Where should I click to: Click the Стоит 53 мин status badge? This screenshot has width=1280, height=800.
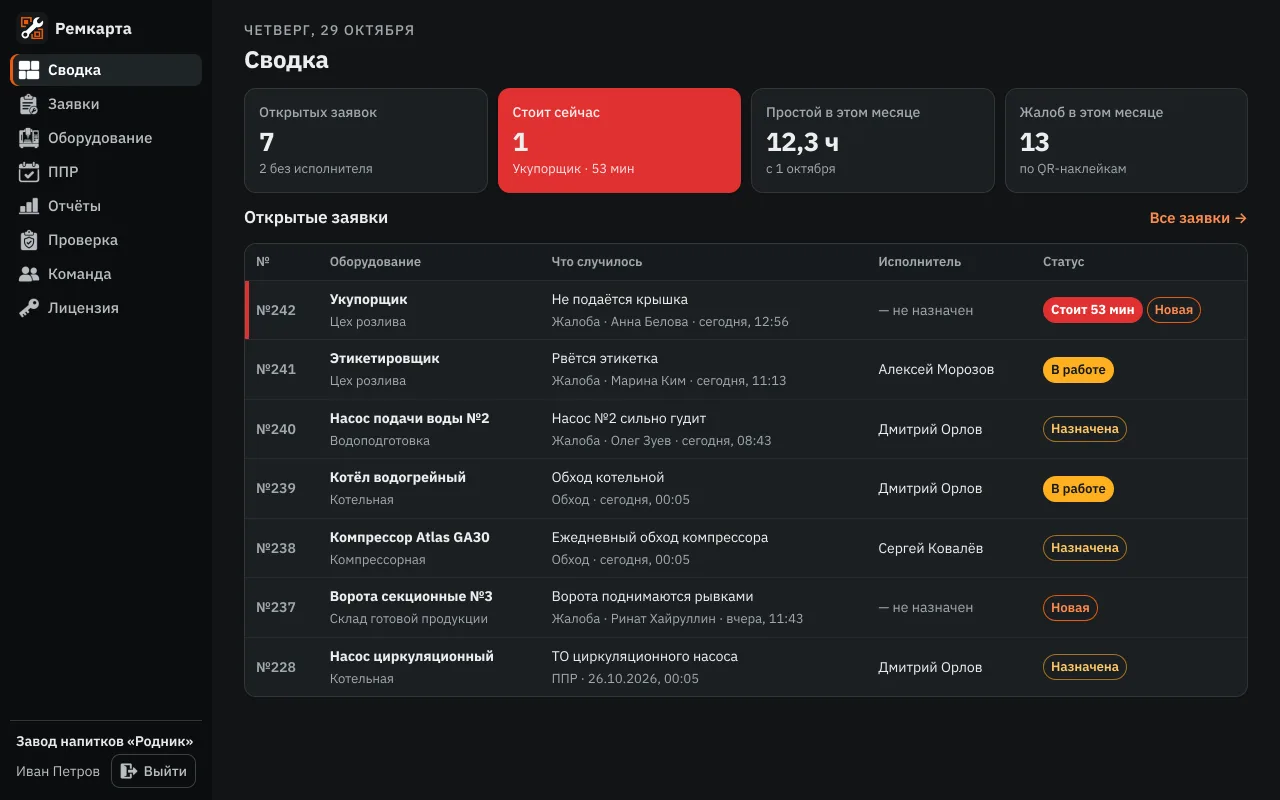pyautogui.click(x=1092, y=310)
